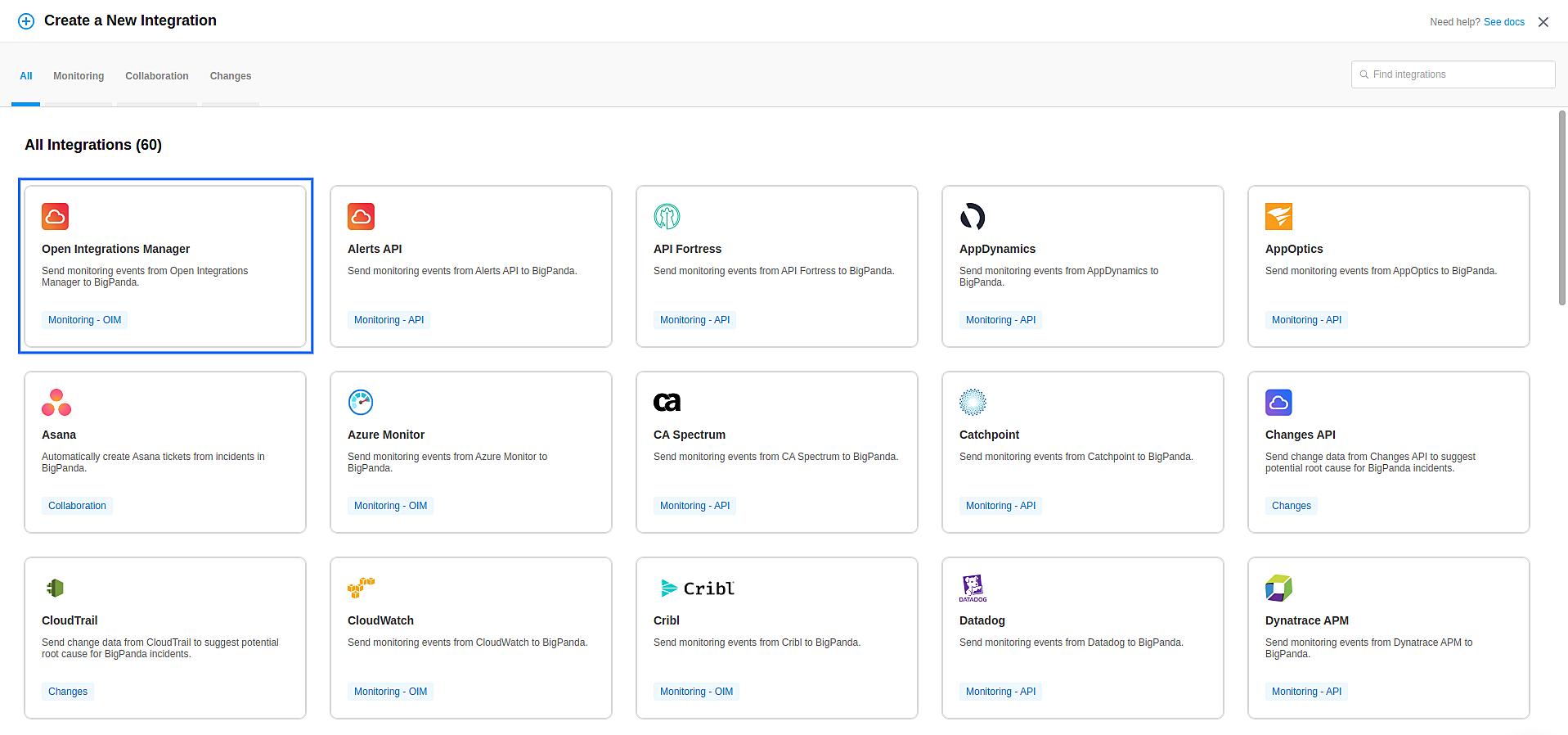Switch to the Monitoring tab

click(79, 76)
